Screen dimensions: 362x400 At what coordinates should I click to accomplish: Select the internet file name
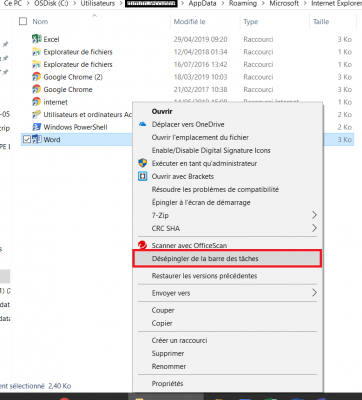point(55,102)
